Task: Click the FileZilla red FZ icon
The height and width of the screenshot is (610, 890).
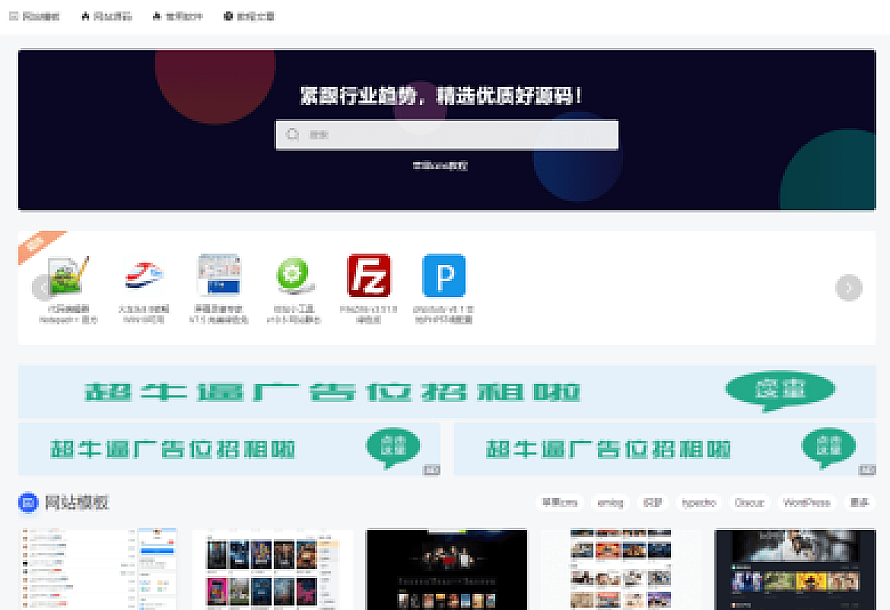Action: [x=368, y=277]
